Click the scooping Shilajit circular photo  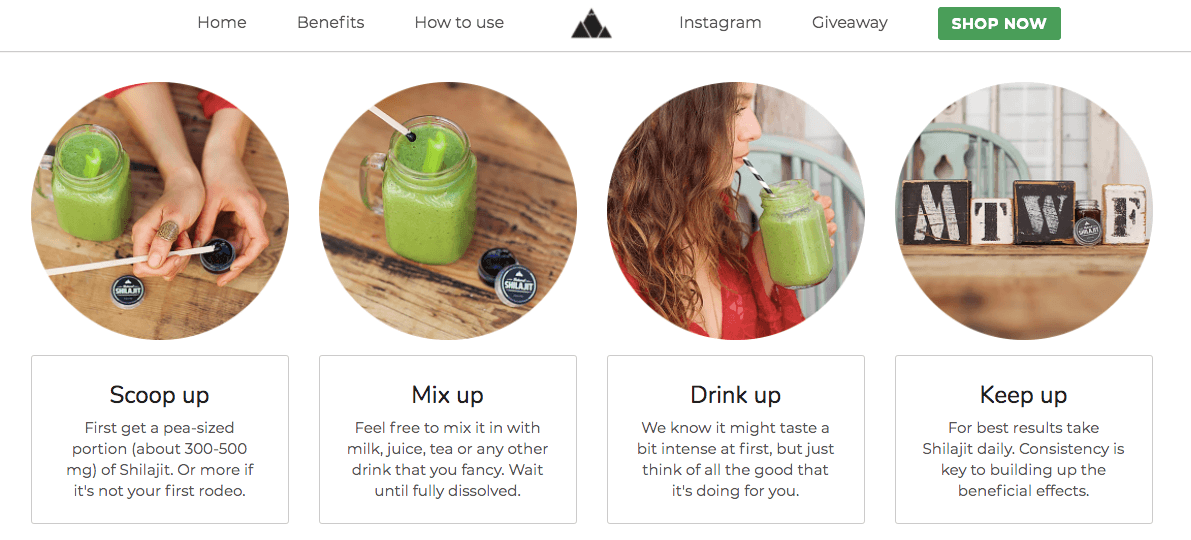(x=160, y=210)
